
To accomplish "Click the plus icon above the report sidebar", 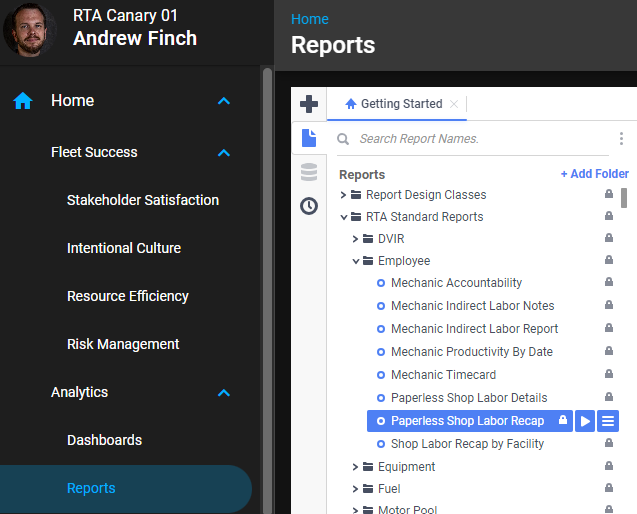I will [x=309, y=104].
